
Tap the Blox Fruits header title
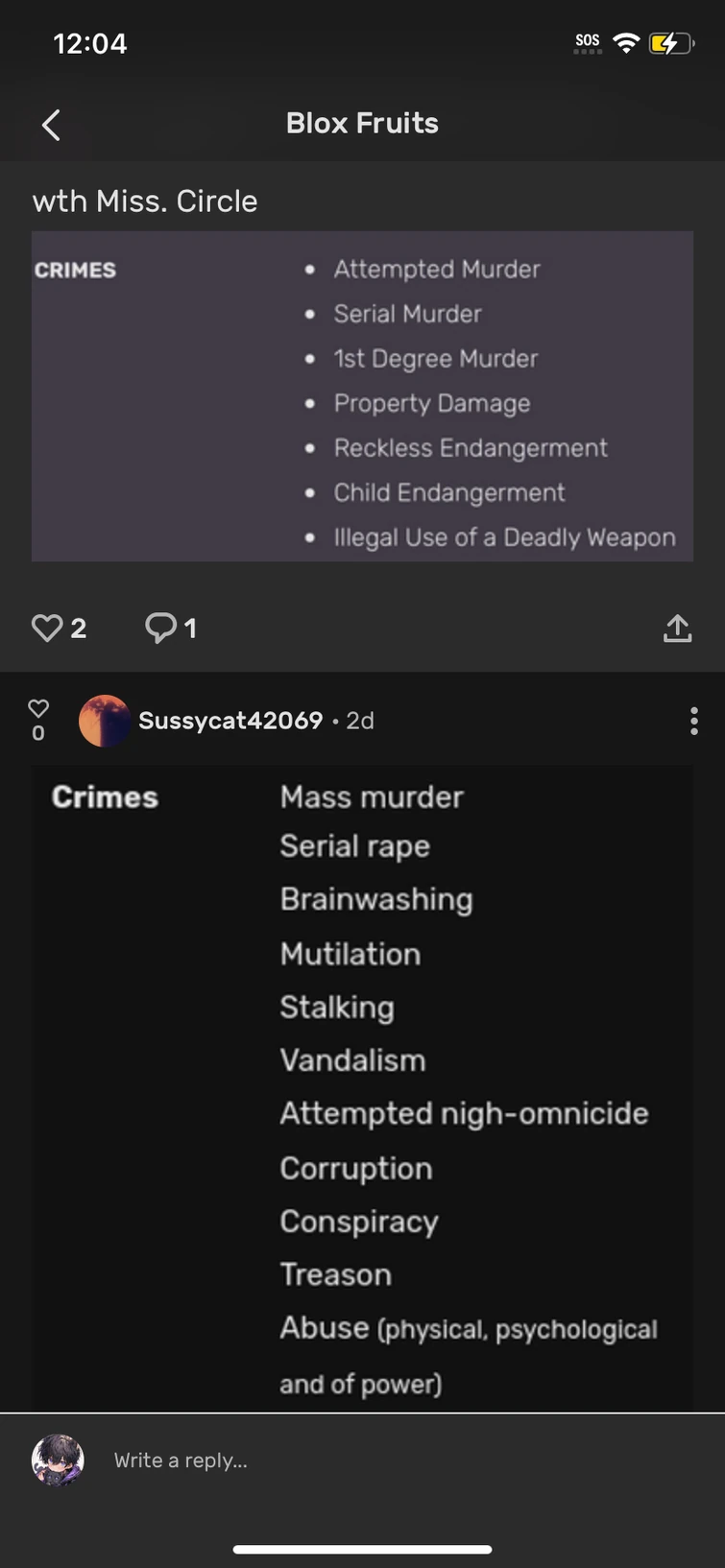click(362, 123)
